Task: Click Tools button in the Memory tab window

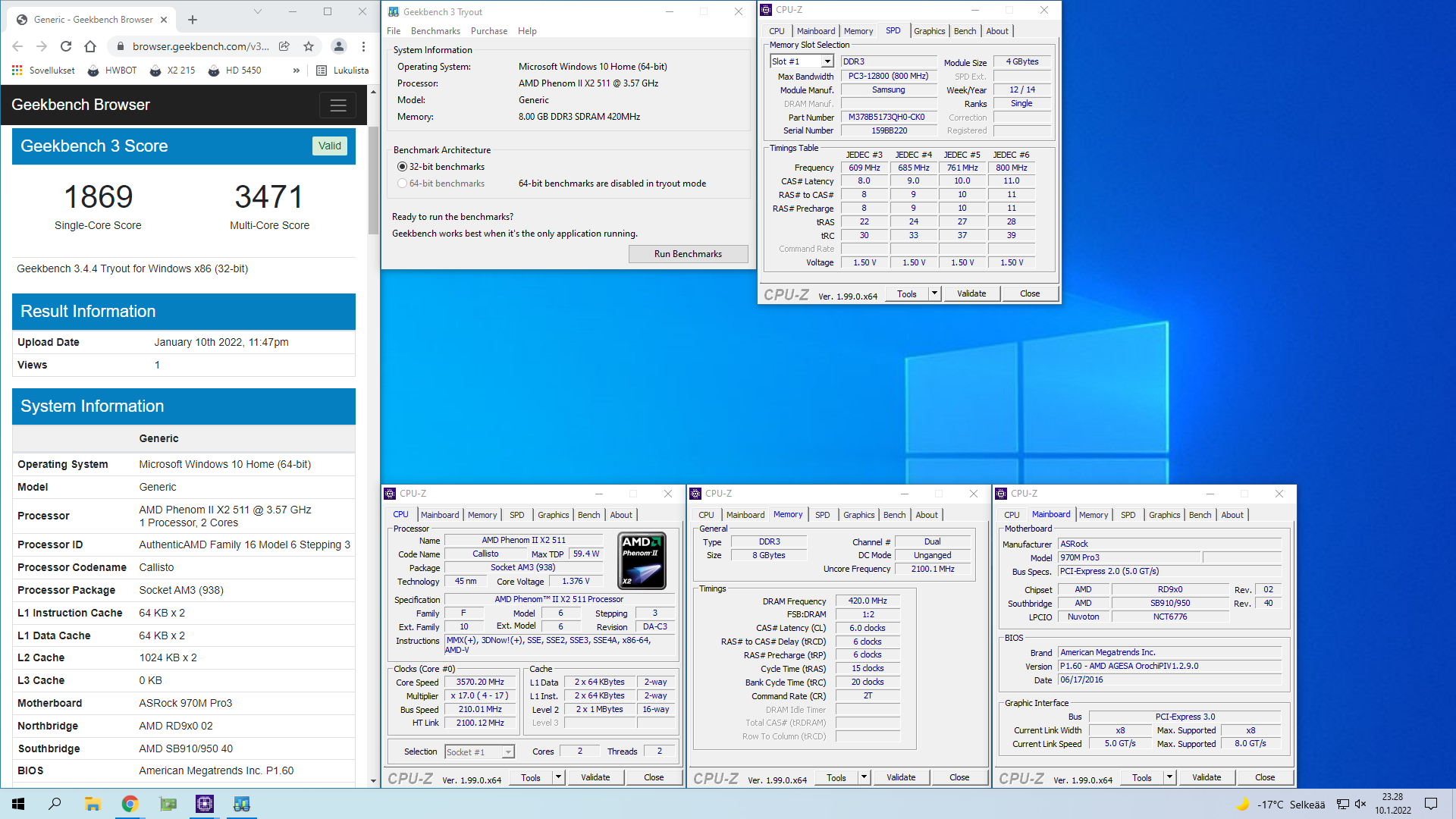Action: coord(836,777)
